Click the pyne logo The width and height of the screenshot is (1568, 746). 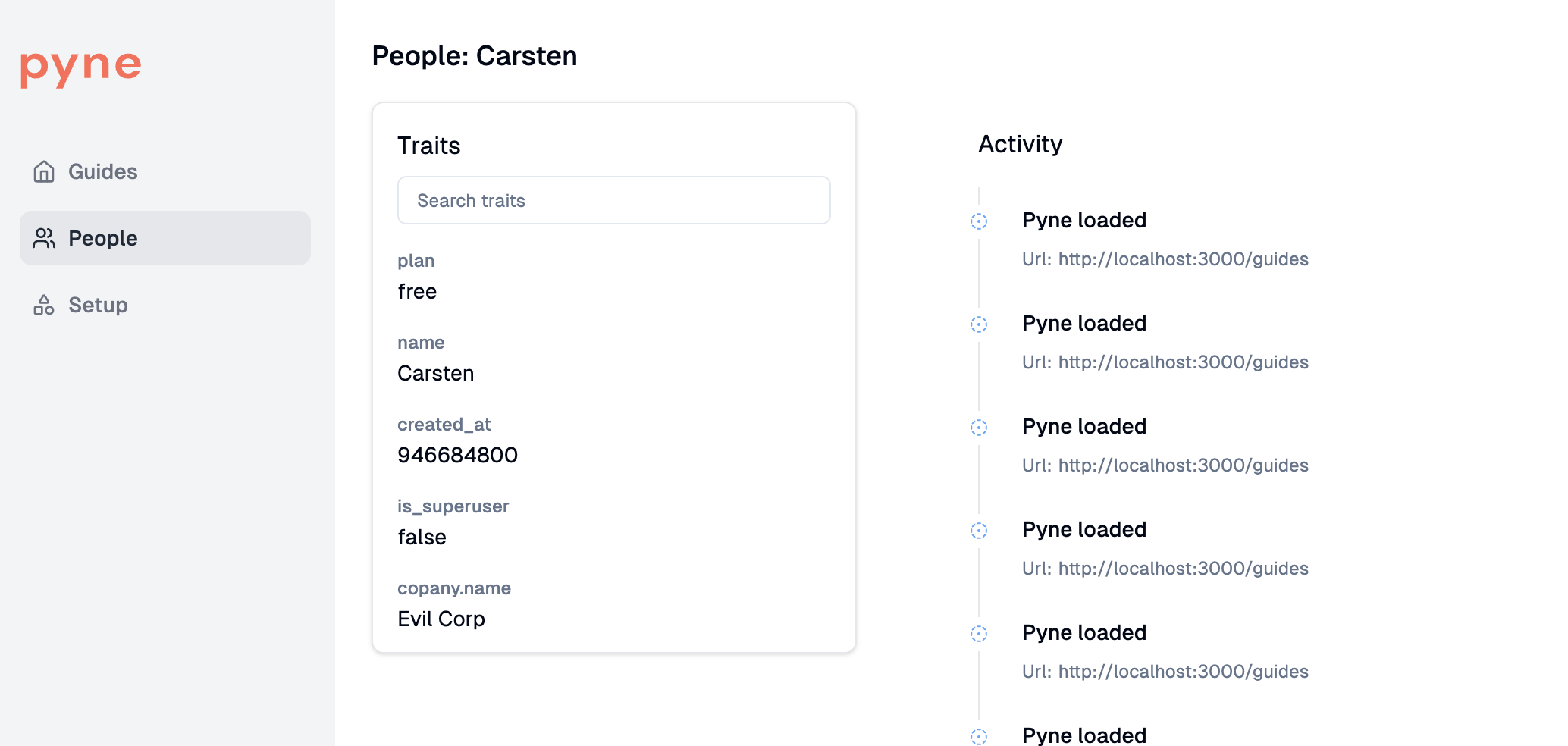coord(80,67)
